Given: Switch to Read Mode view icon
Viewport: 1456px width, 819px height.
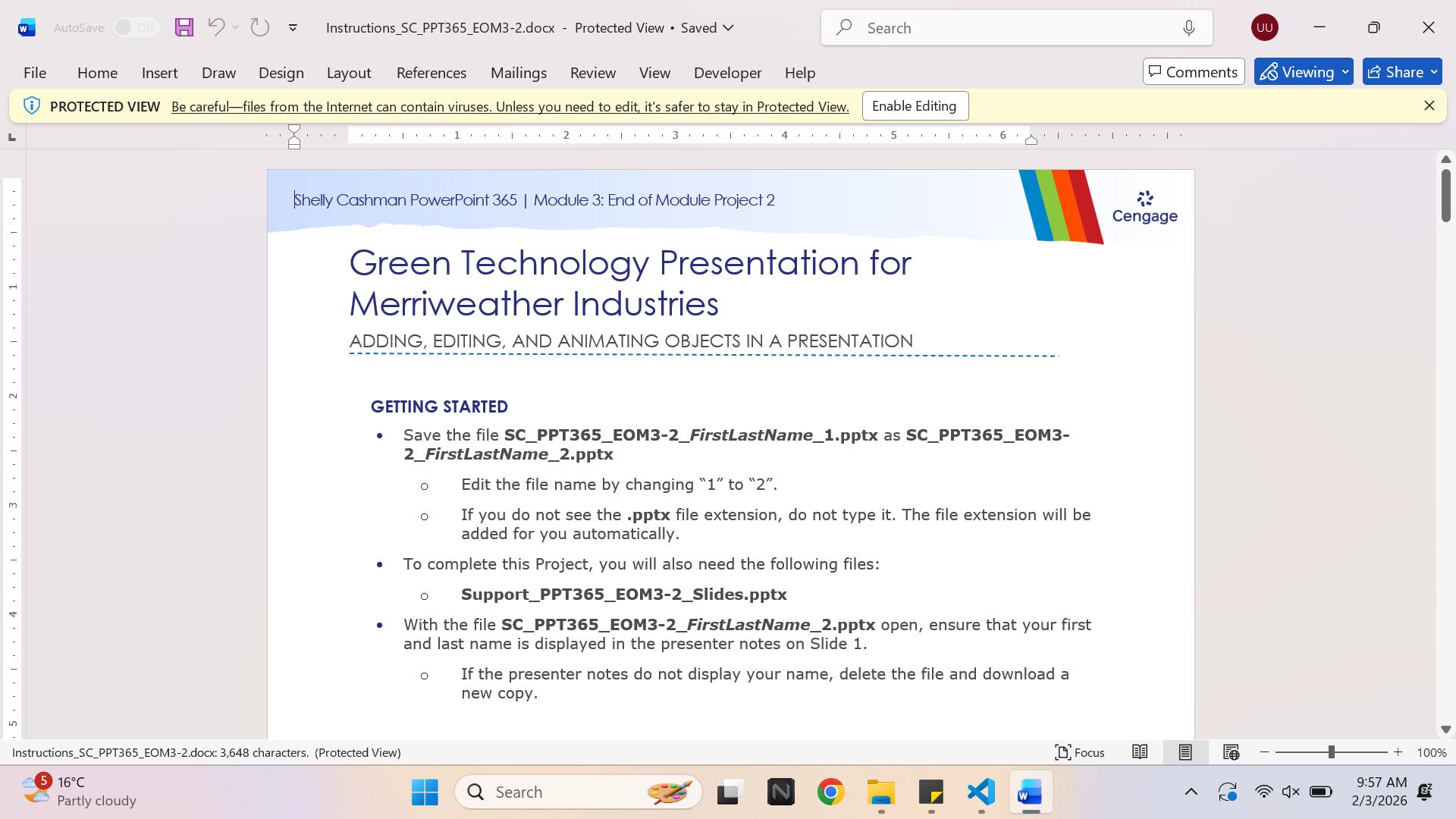Looking at the screenshot, I should click(1140, 752).
